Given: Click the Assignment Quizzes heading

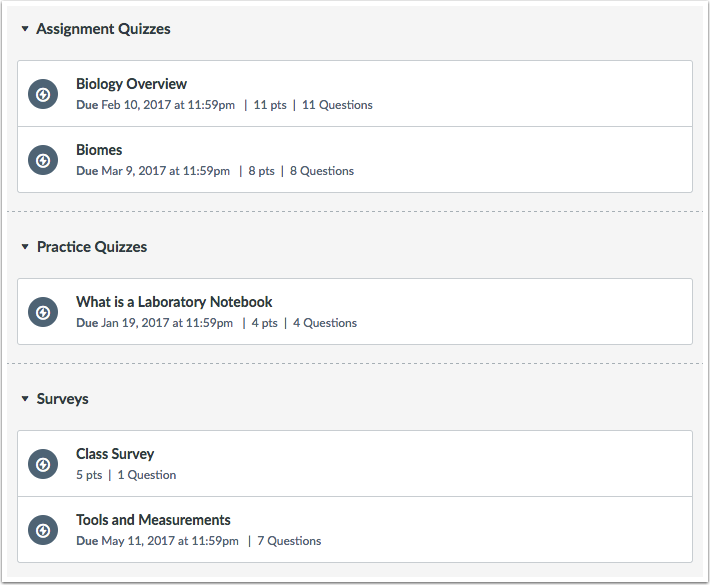Looking at the screenshot, I should tap(103, 29).
